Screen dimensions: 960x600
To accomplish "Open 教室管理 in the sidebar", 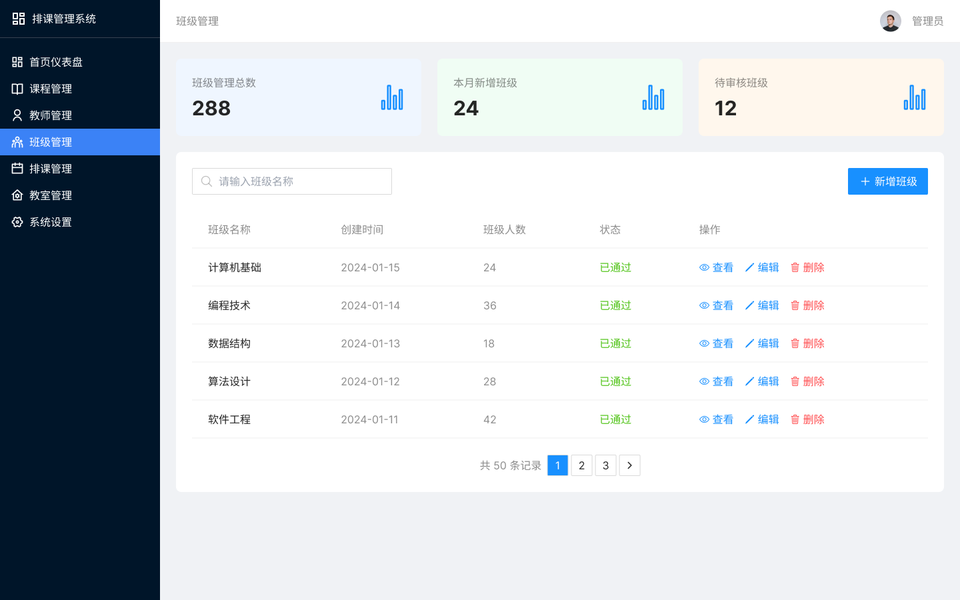I will pyautogui.click(x=80, y=195).
